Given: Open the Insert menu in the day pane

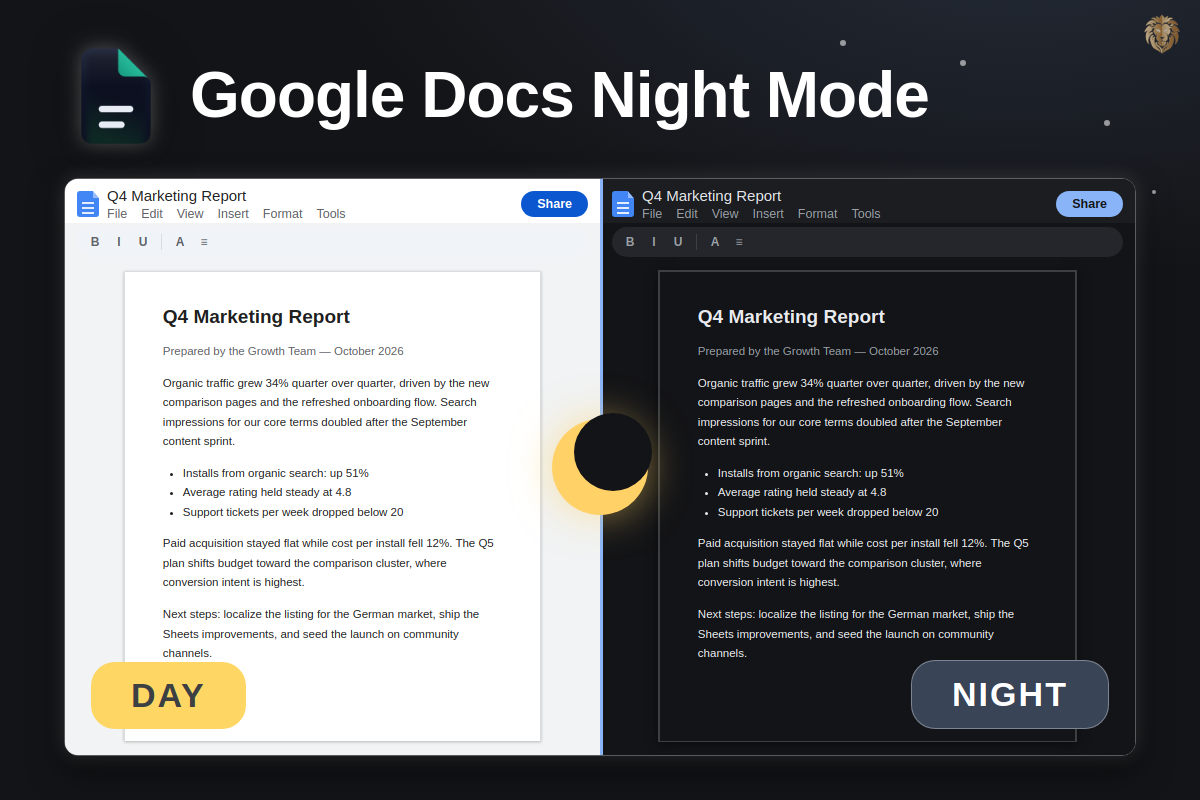Looking at the screenshot, I should click(233, 214).
